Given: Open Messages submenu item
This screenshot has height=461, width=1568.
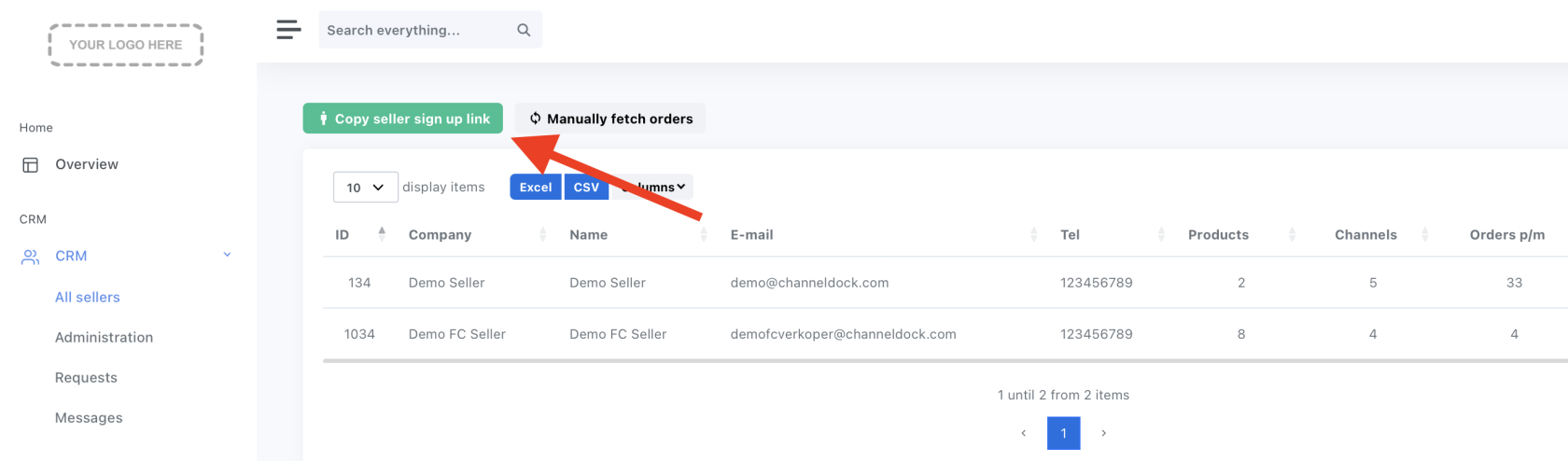Looking at the screenshot, I should (89, 417).
